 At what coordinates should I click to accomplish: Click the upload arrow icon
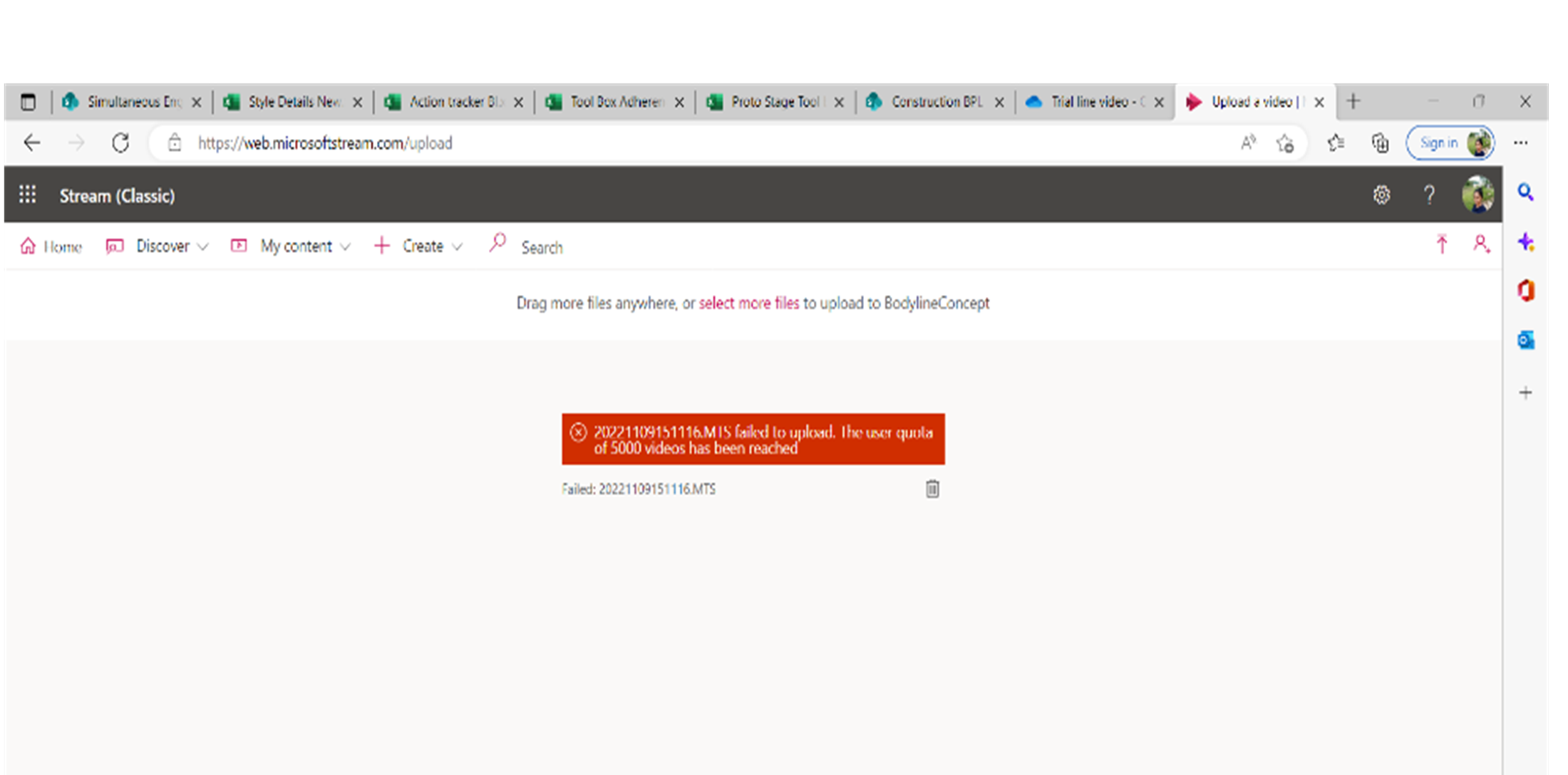(x=1440, y=244)
